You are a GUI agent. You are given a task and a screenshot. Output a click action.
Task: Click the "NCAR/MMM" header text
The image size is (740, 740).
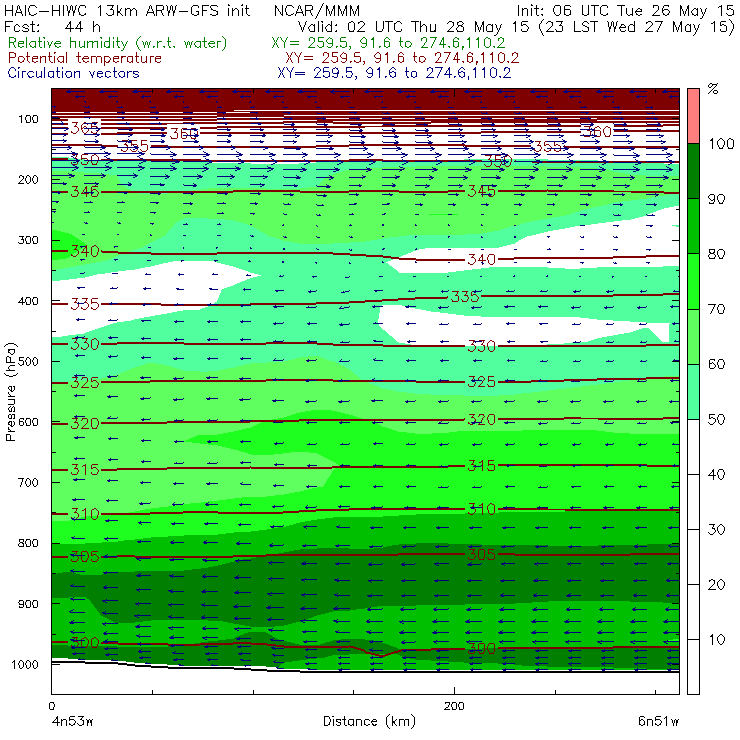click(317, 10)
